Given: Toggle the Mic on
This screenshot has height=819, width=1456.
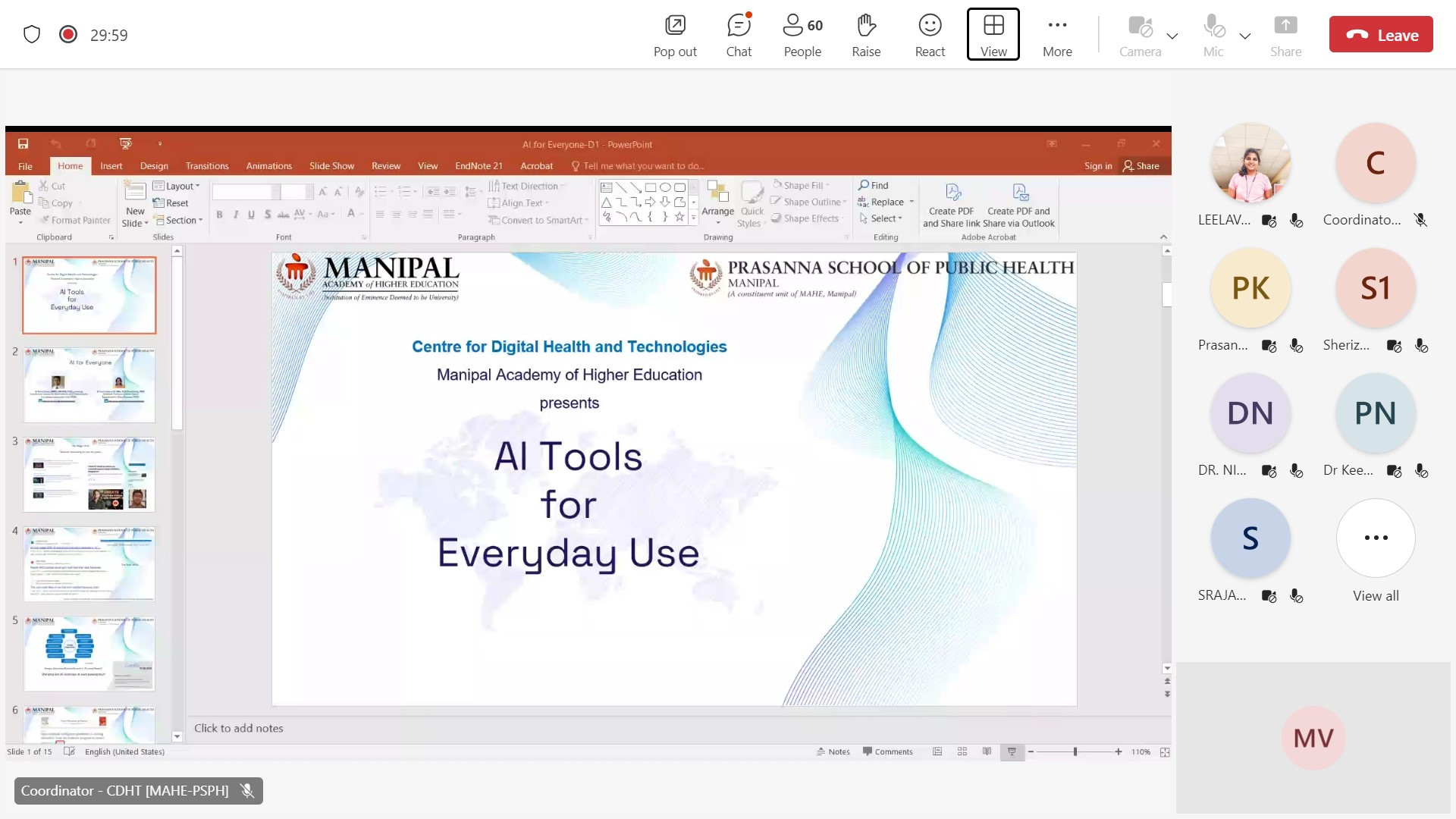Looking at the screenshot, I should [x=1213, y=35].
